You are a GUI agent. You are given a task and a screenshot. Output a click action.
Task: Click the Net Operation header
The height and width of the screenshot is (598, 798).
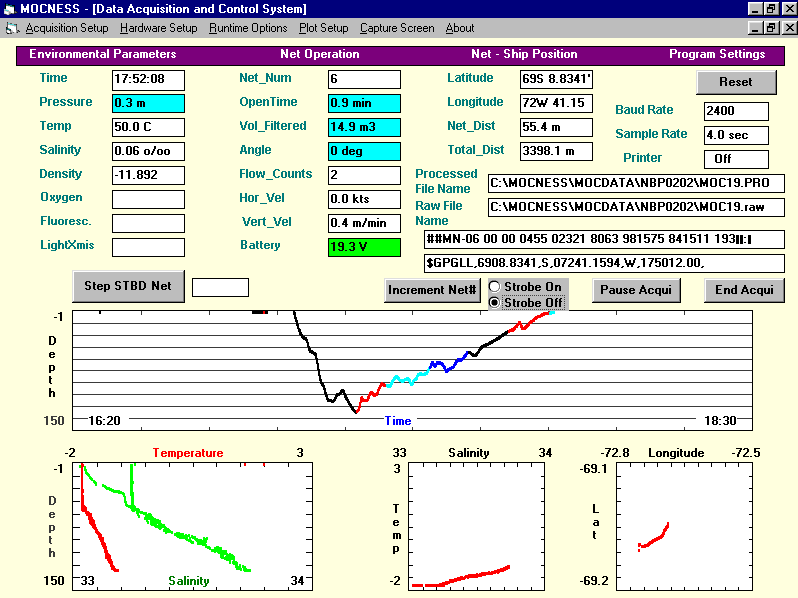320,54
